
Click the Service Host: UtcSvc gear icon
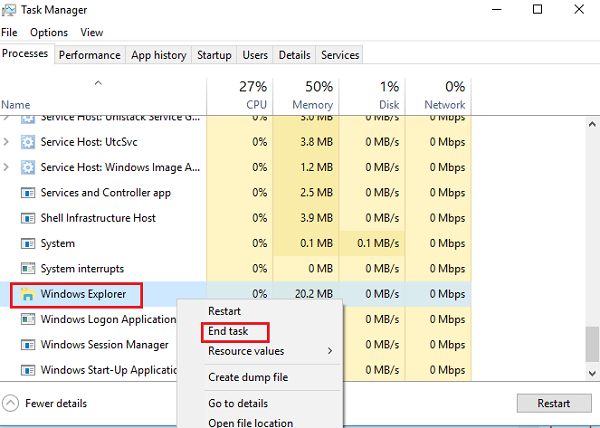click(x=28, y=142)
